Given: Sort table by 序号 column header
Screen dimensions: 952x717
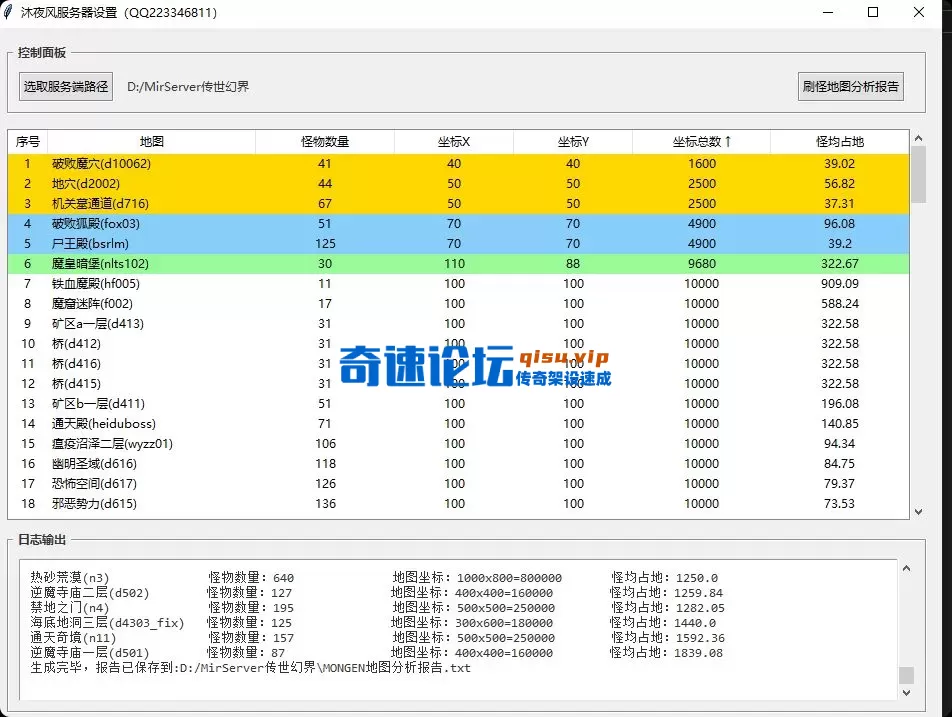Looking at the screenshot, I should pos(28,142).
